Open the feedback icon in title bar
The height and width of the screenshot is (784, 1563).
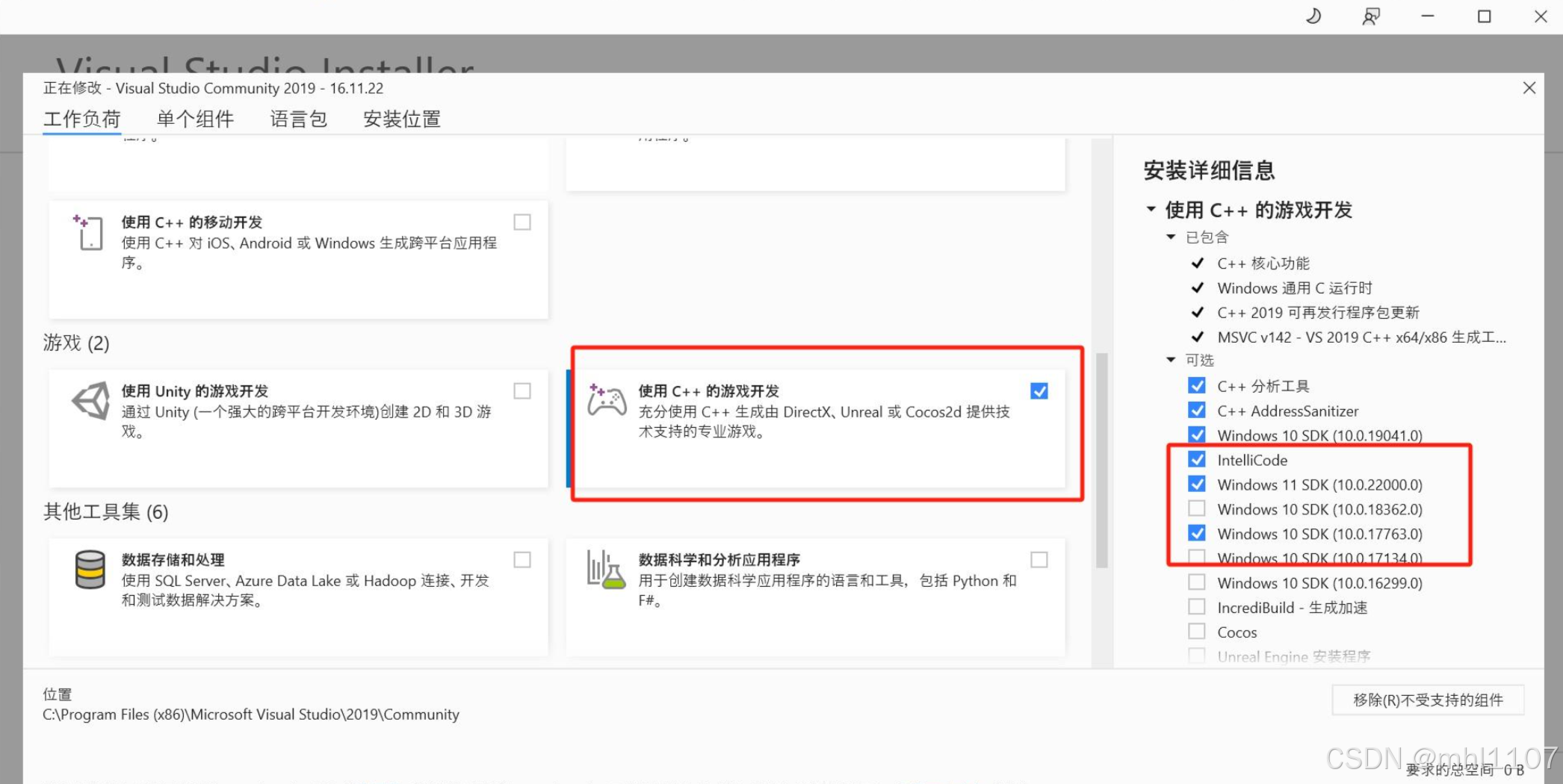point(1371,16)
